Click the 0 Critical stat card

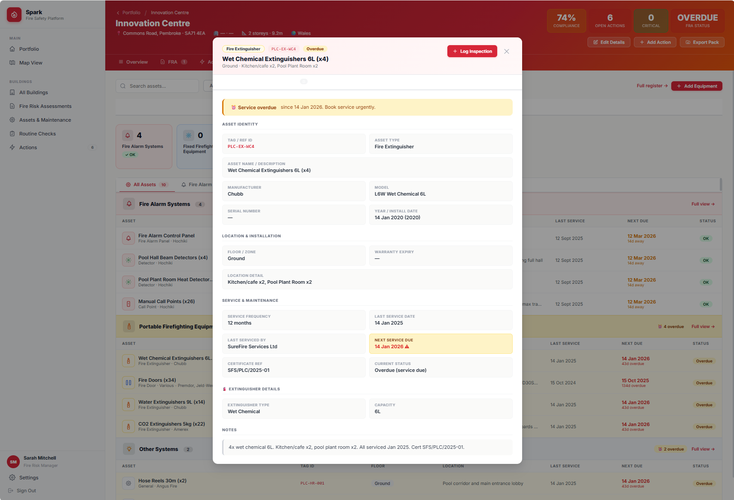pyautogui.click(x=651, y=21)
